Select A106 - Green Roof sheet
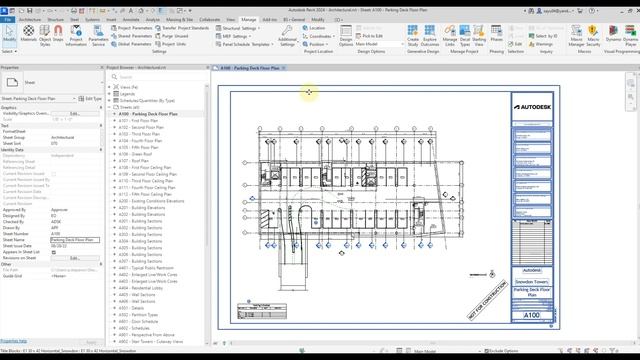The image size is (640, 360). 135,154
